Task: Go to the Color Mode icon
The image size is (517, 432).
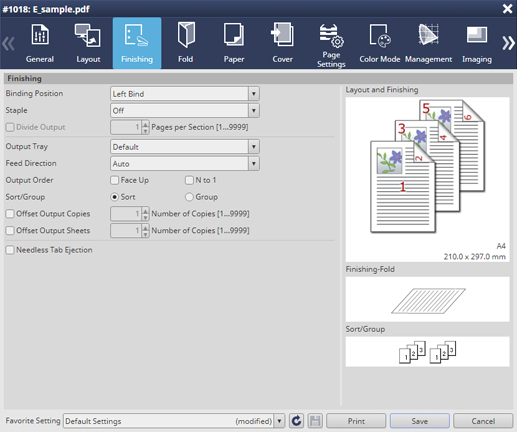Action: [x=380, y=35]
